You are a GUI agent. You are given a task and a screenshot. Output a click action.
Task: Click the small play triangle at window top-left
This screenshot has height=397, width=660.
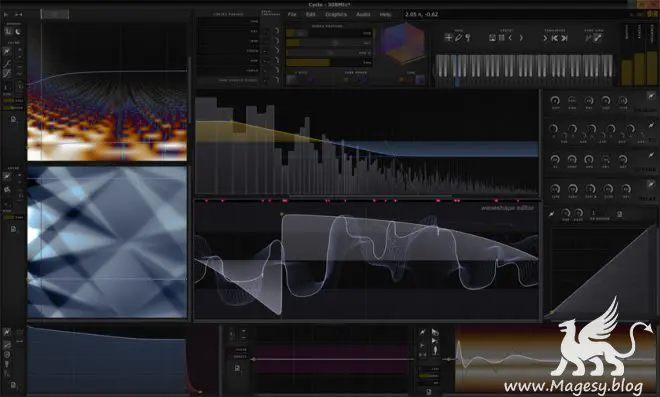coord(6,14)
